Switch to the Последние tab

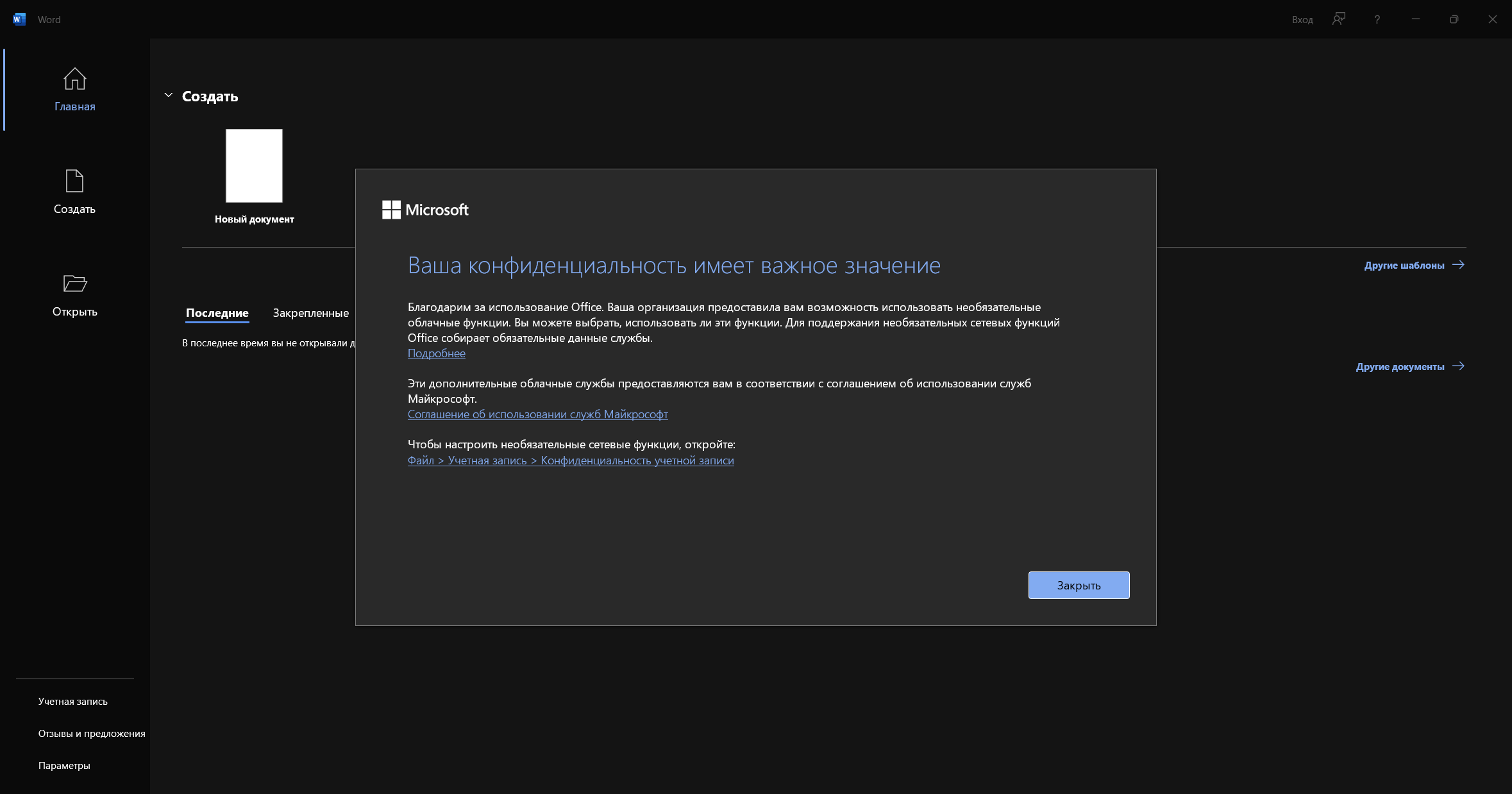[217, 313]
